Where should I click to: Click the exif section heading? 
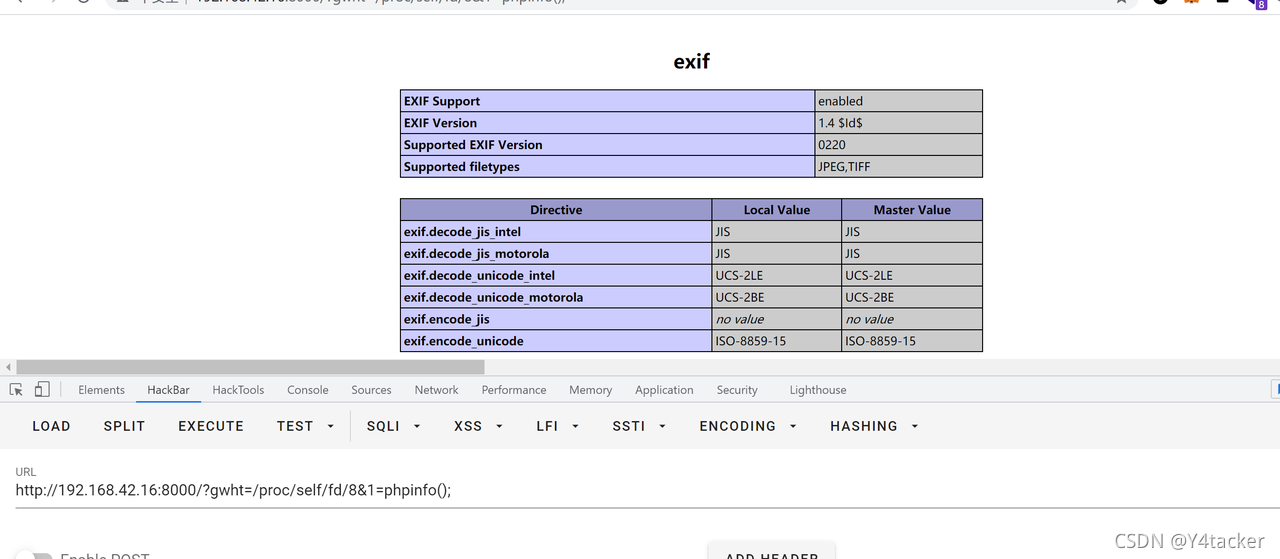691,61
